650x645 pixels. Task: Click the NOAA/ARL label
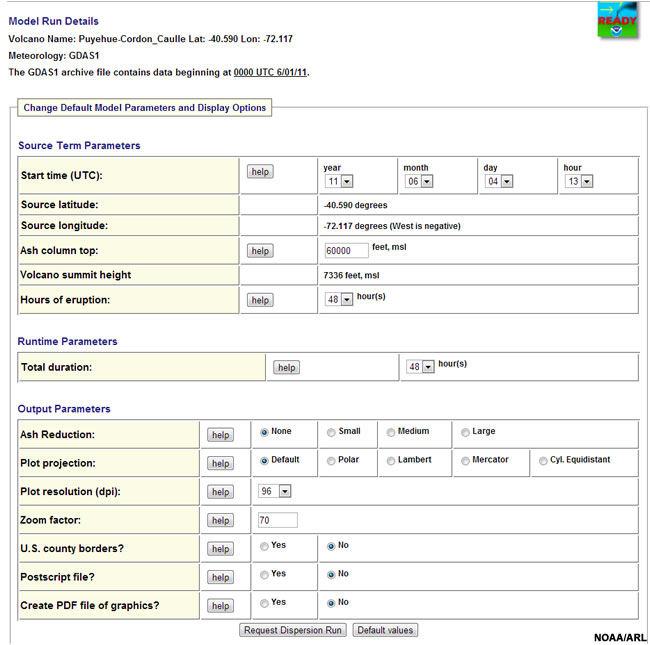[x=620, y=638]
